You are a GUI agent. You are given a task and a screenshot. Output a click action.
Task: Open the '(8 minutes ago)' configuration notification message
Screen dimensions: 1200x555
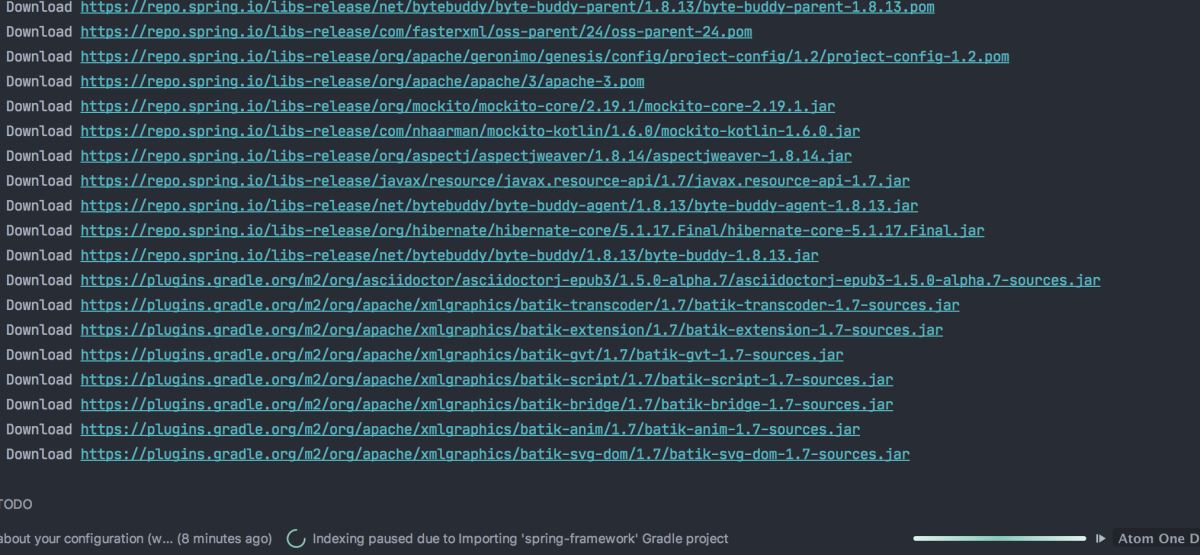click(136, 539)
